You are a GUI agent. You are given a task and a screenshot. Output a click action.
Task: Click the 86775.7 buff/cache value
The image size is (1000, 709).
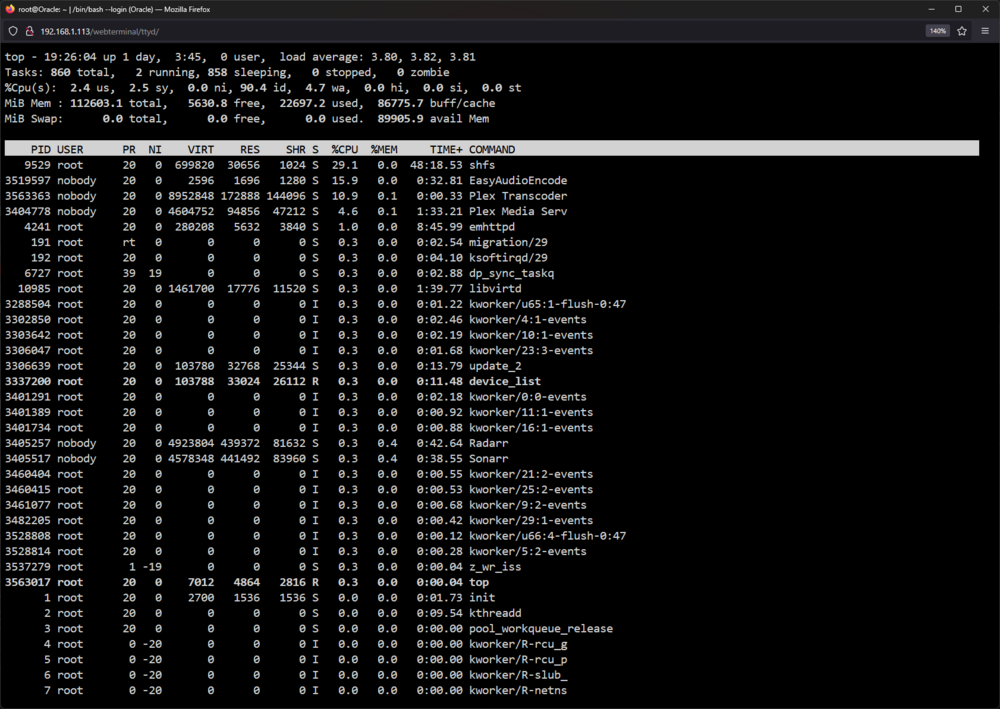(x=436, y=103)
